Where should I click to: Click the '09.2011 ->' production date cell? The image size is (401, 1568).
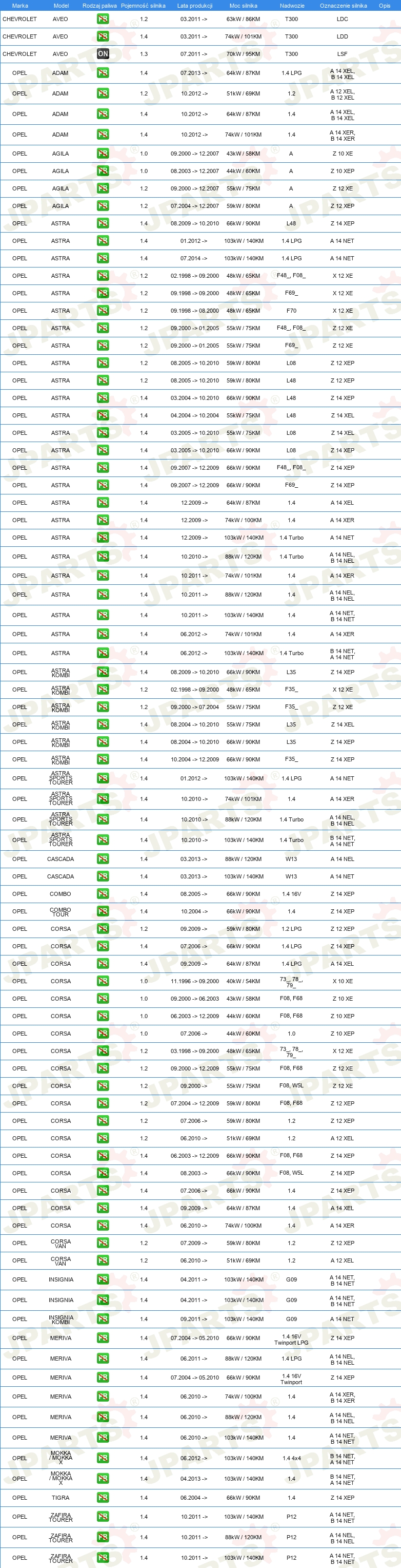(194, 1319)
